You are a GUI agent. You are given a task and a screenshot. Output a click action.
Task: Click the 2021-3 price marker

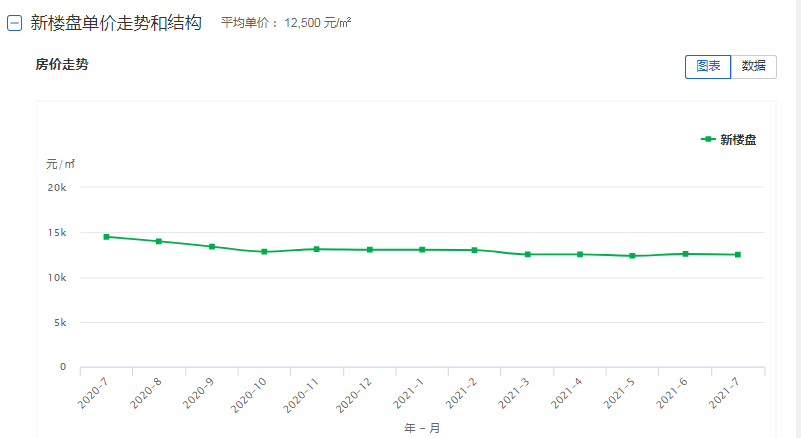click(x=527, y=254)
